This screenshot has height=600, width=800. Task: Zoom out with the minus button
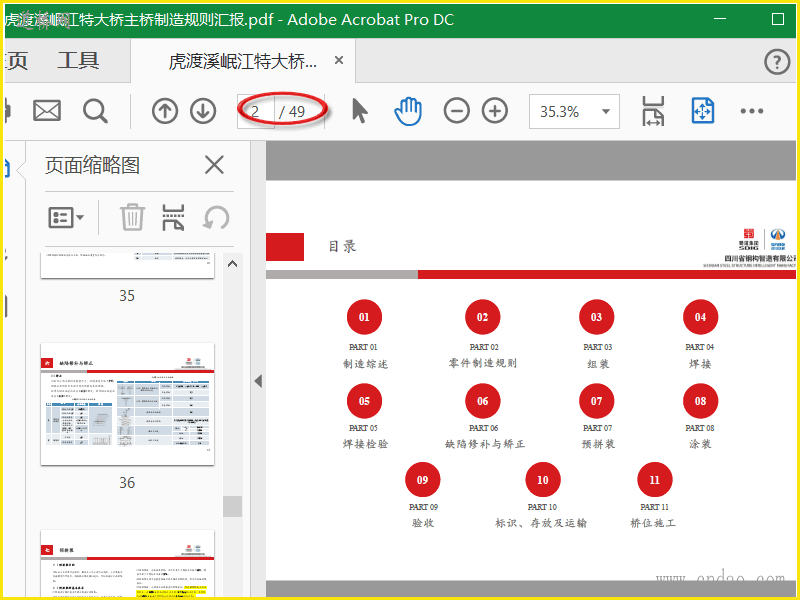457,111
